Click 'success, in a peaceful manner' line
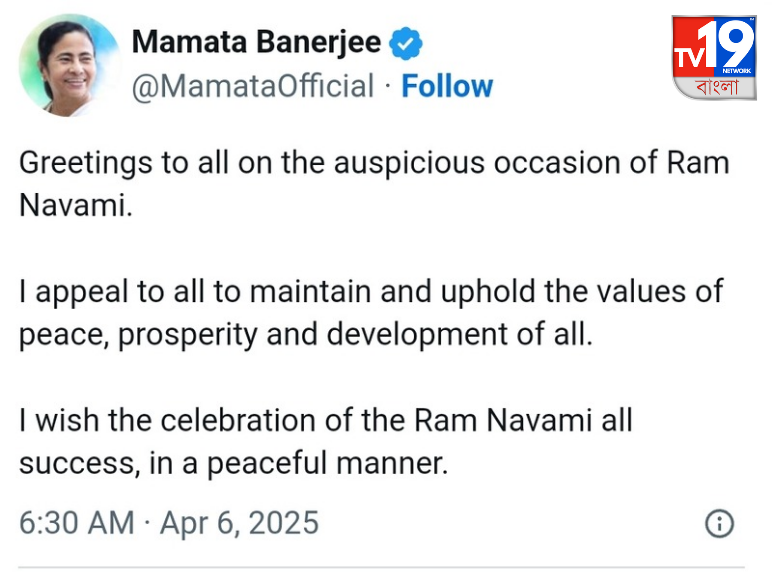This screenshot has width=772, height=578. click(x=234, y=464)
